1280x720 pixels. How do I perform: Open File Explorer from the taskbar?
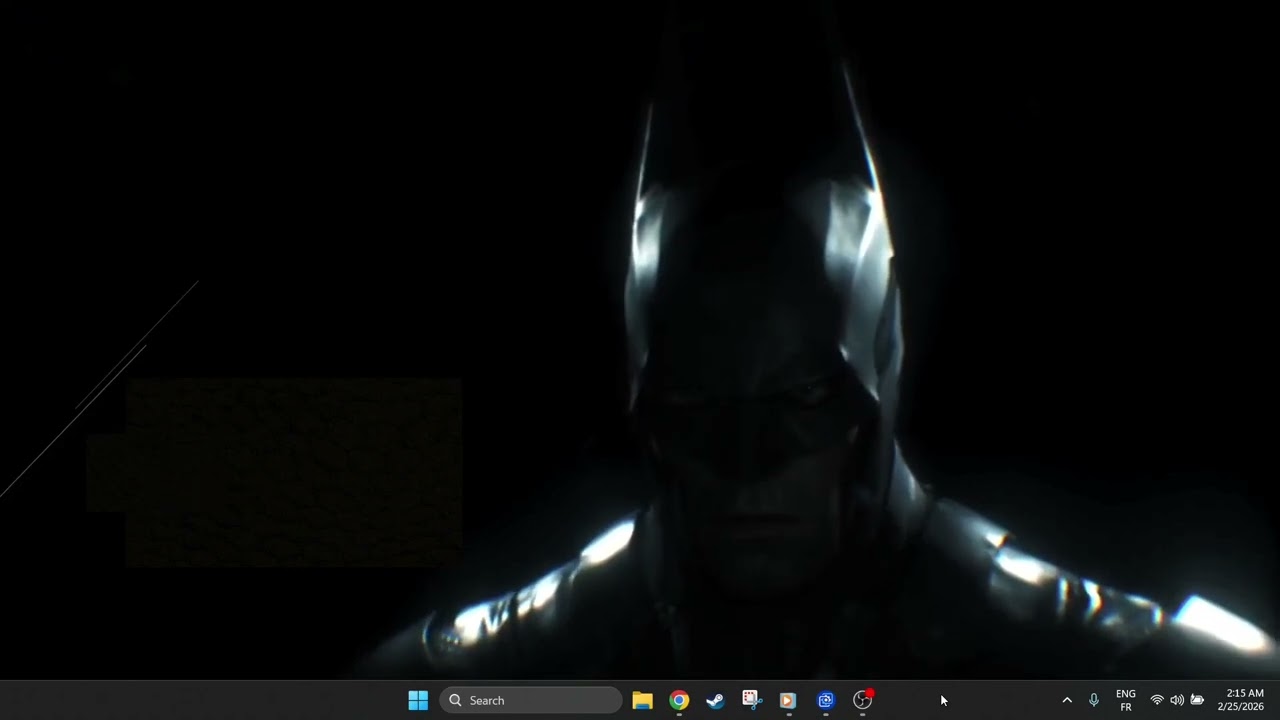pyautogui.click(x=642, y=700)
